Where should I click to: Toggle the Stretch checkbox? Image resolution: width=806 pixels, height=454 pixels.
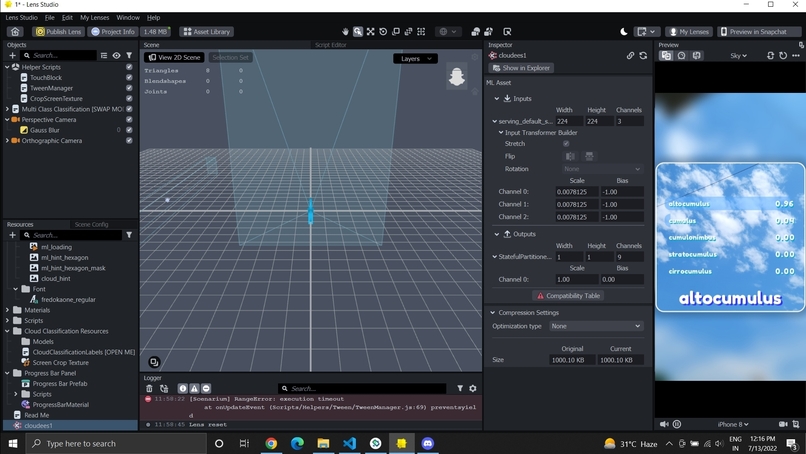click(x=566, y=144)
